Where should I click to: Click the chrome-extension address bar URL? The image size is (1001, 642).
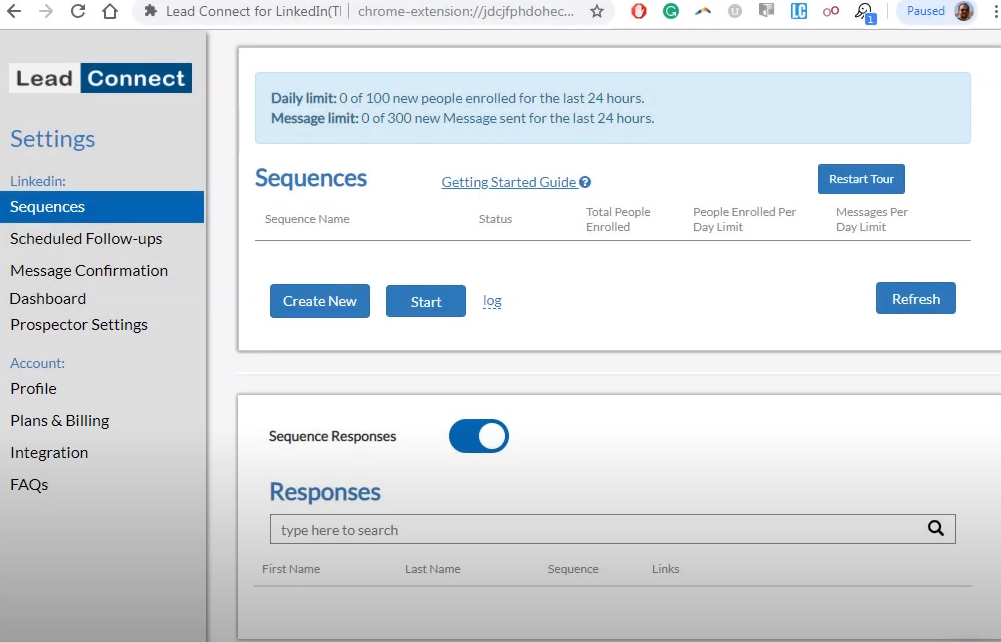click(466, 11)
